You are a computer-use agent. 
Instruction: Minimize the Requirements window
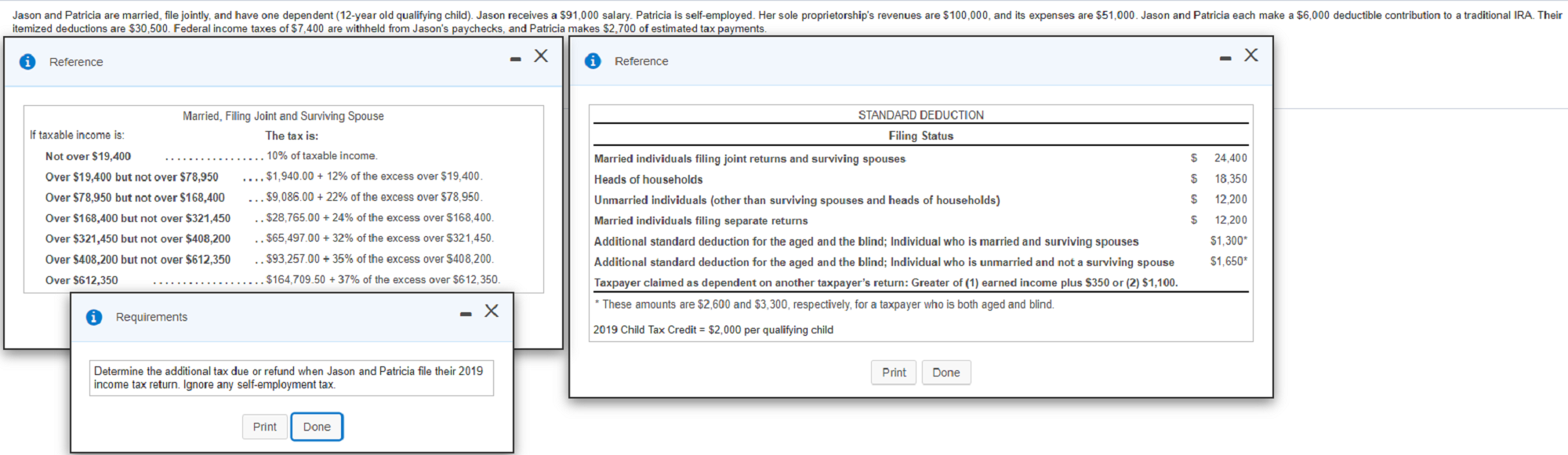point(466,314)
